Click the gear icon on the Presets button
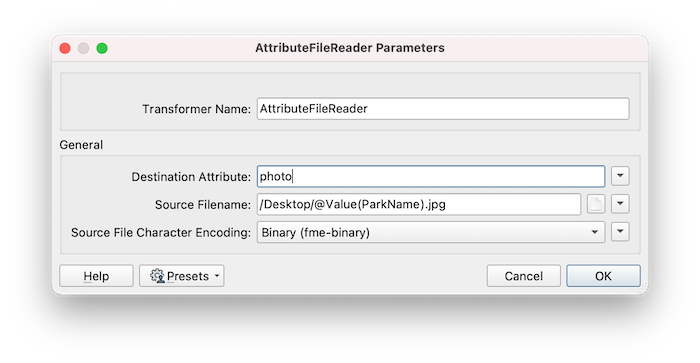The image size is (700, 363). click(157, 276)
